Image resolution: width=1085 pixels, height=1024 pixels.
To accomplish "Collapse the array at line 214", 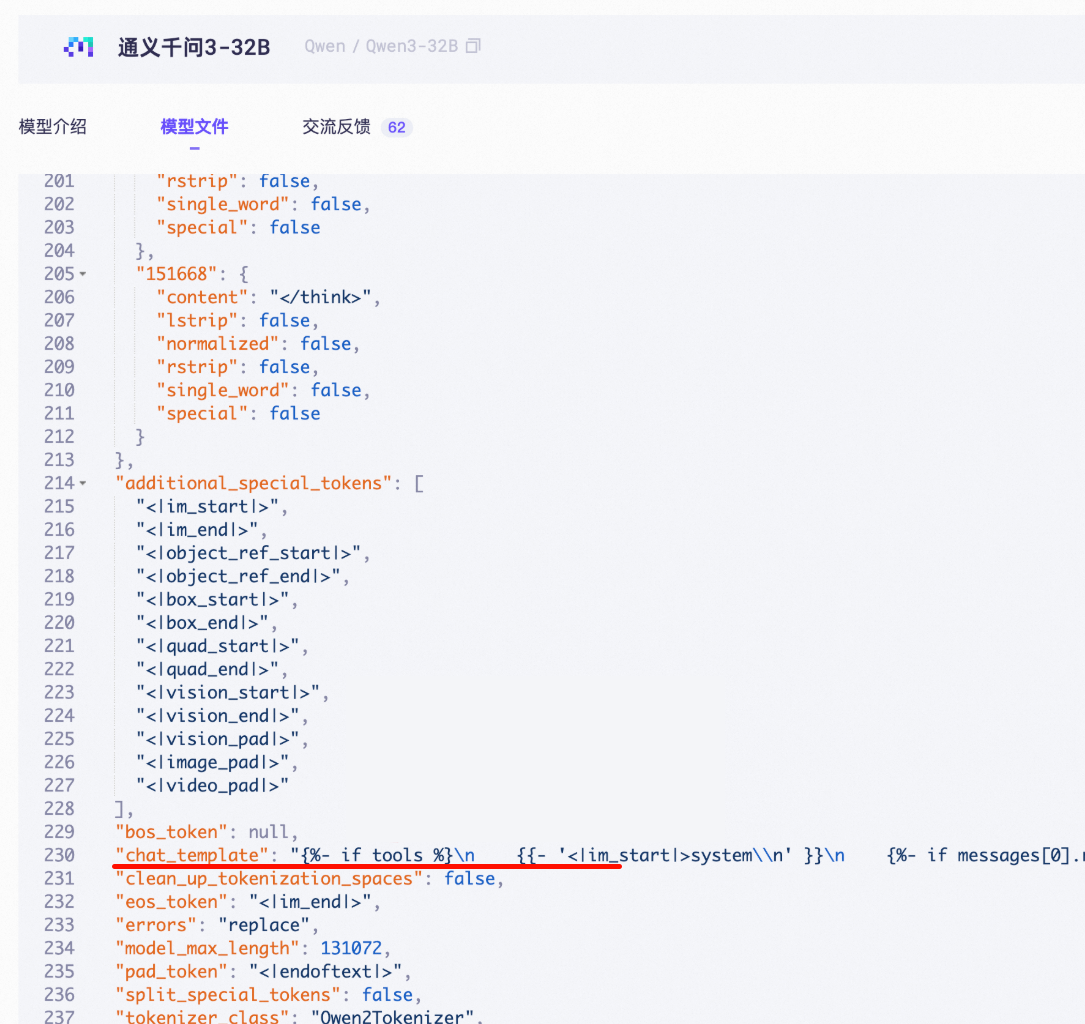I will click(83, 484).
